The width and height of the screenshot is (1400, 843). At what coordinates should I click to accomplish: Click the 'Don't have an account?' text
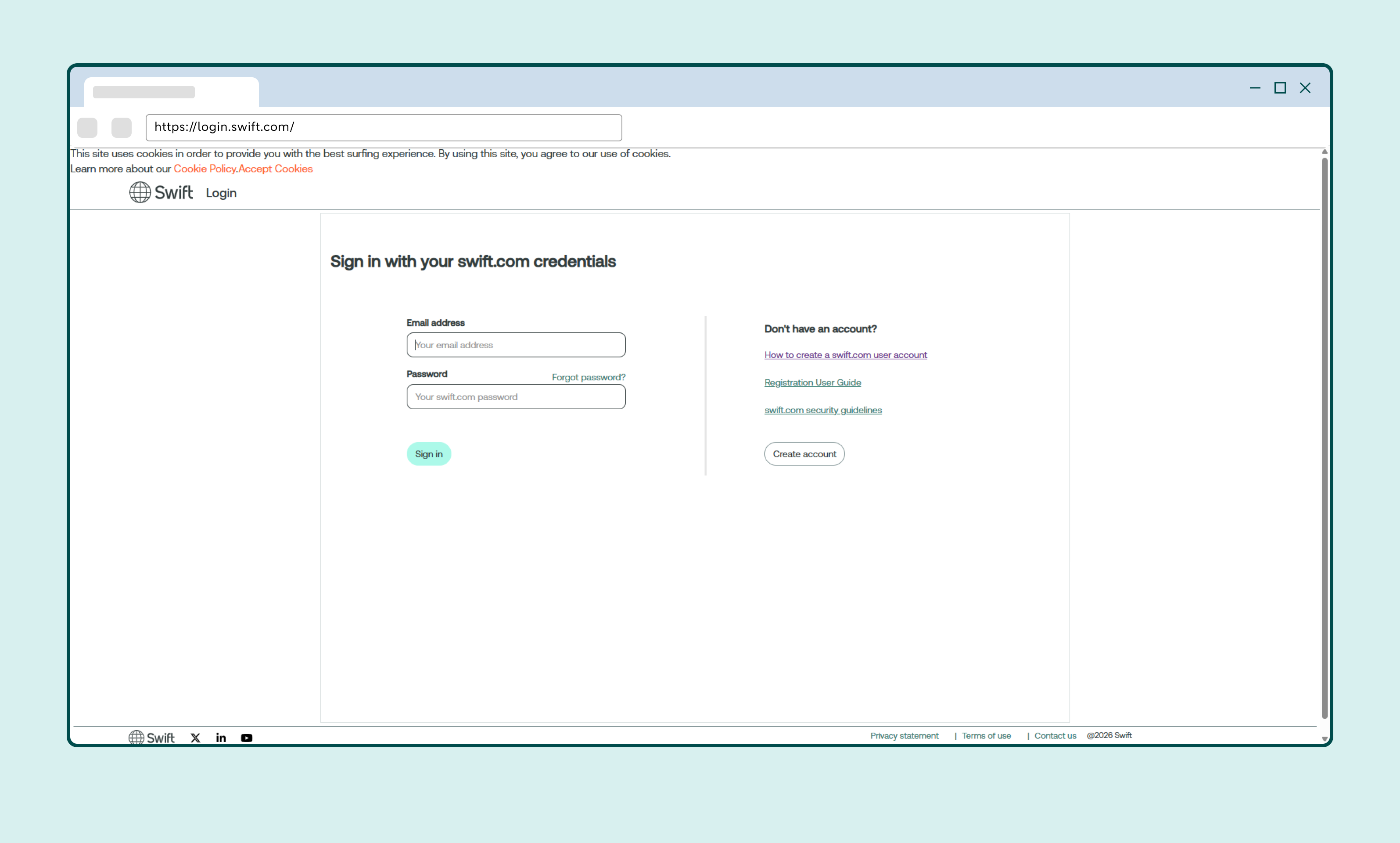tap(820, 329)
